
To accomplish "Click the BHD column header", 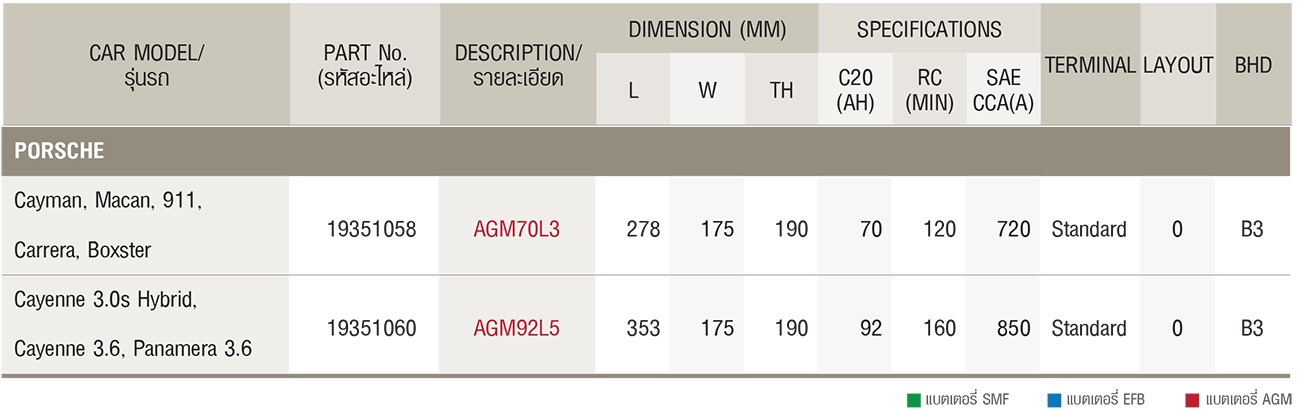I will click(x=1254, y=65).
